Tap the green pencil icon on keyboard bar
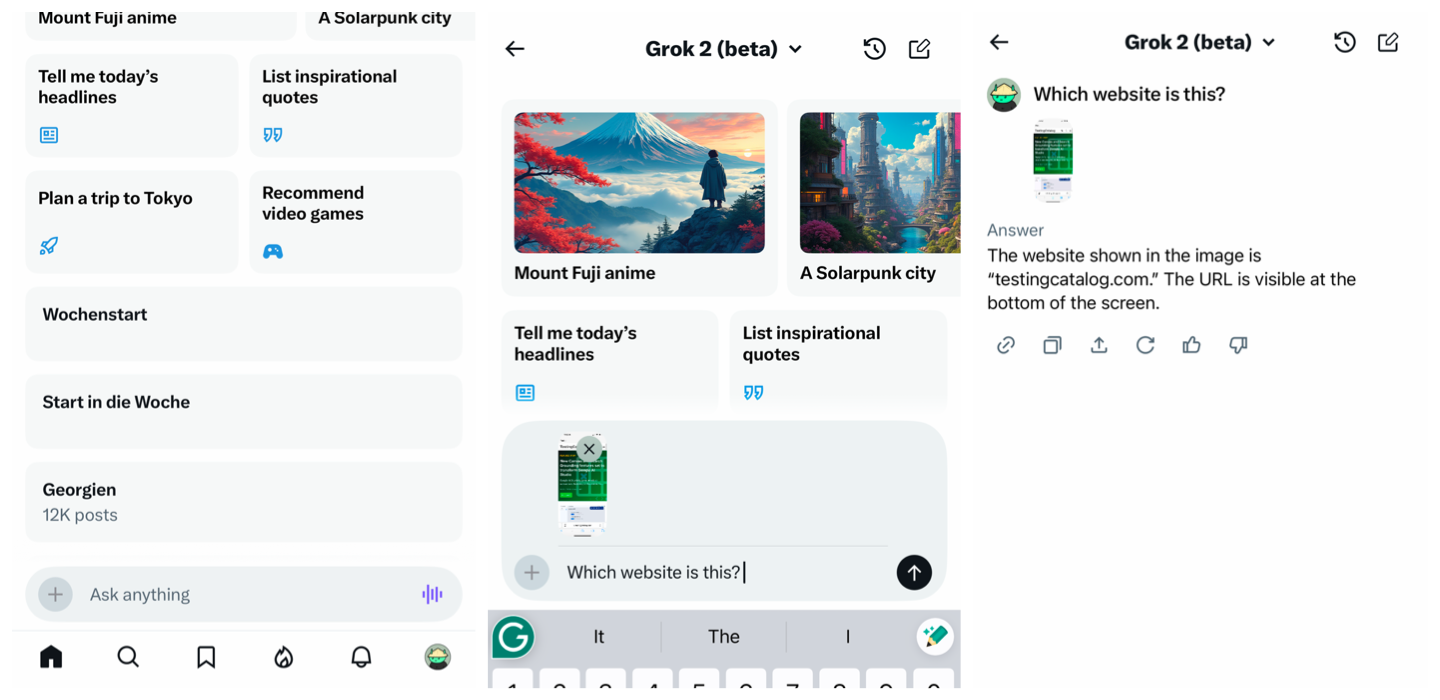This screenshot has width=1440, height=700. pyautogui.click(x=935, y=637)
